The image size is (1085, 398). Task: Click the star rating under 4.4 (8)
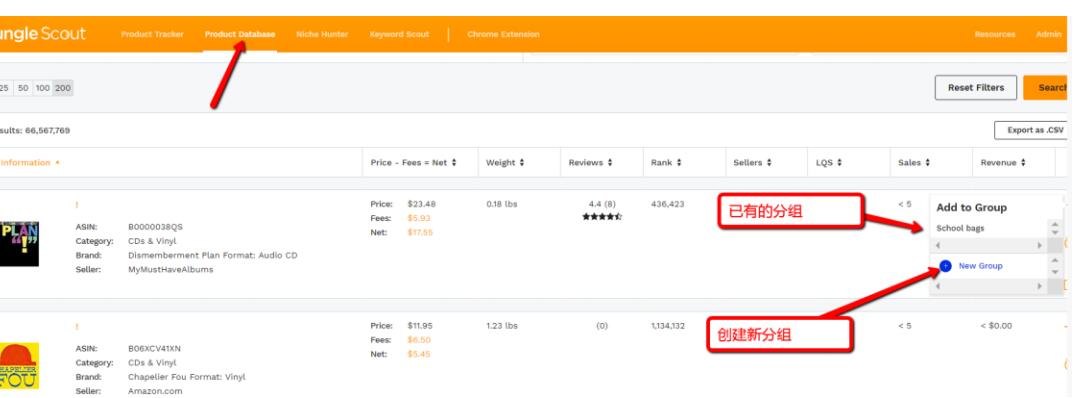[602, 217]
